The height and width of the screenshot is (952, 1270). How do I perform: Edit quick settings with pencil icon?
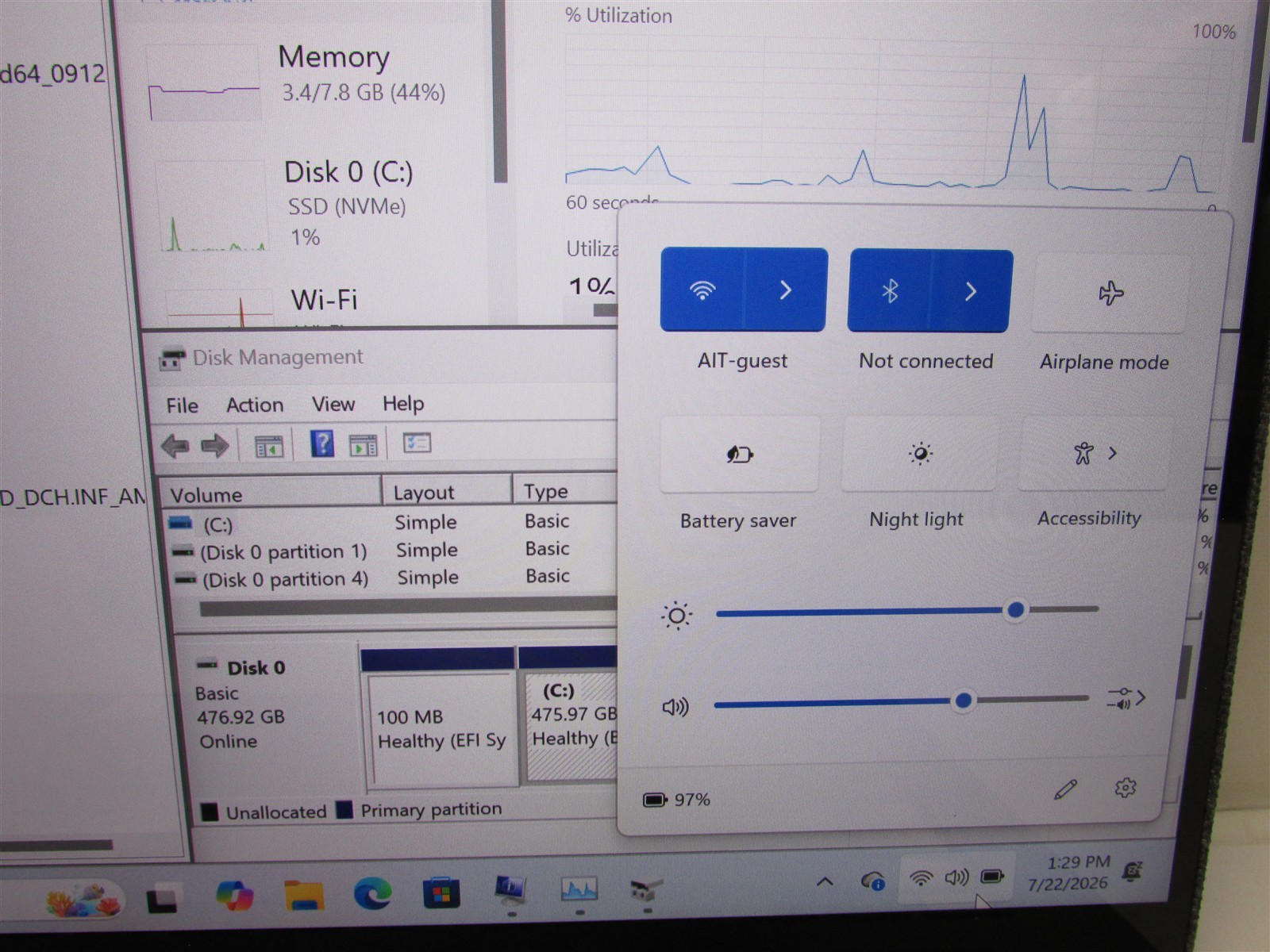pos(1065,789)
